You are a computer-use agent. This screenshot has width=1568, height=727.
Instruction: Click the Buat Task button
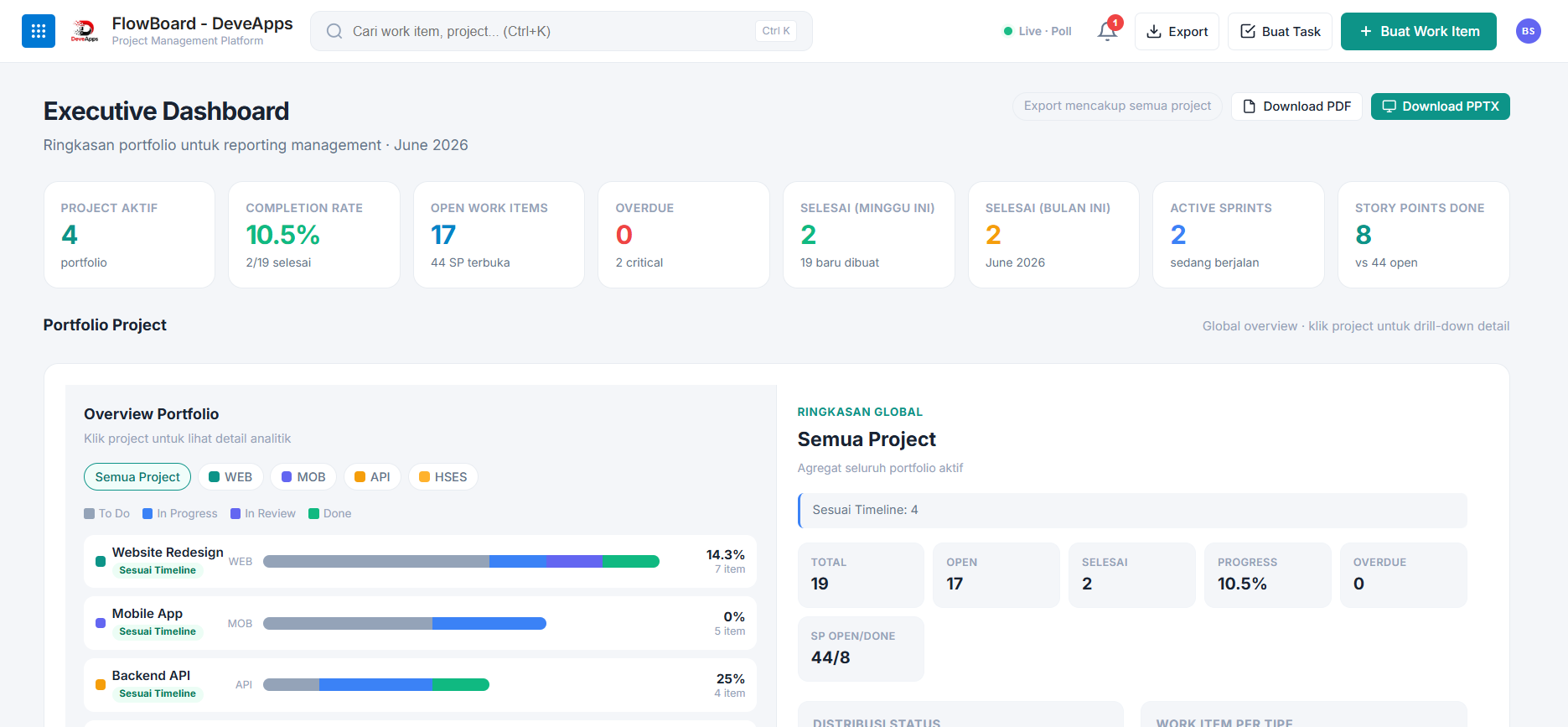(x=1280, y=31)
